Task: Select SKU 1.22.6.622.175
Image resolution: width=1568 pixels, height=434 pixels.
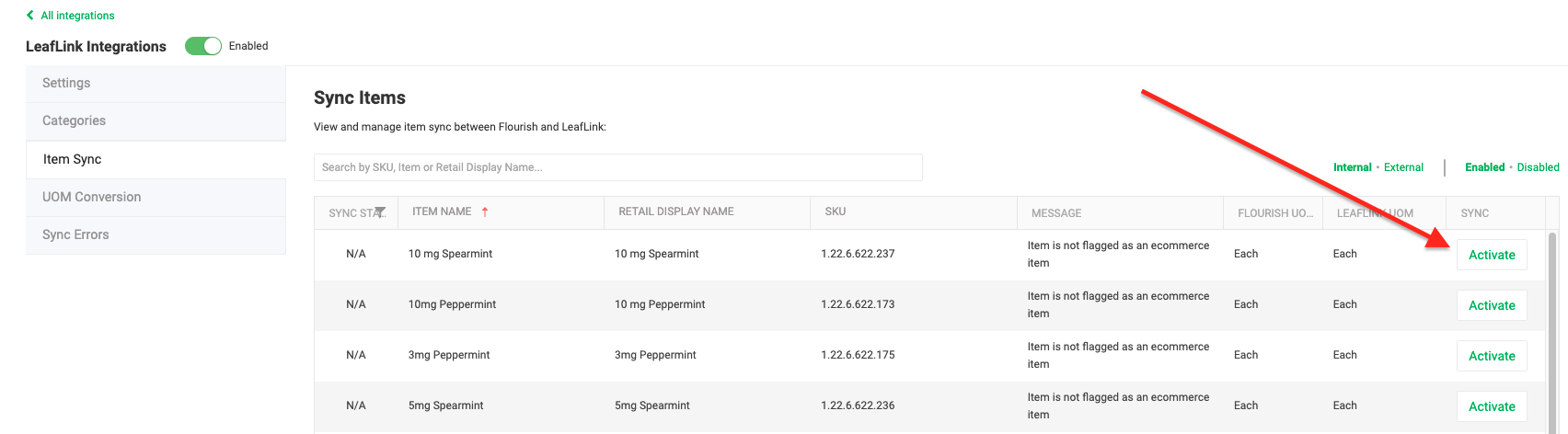Action: point(858,355)
